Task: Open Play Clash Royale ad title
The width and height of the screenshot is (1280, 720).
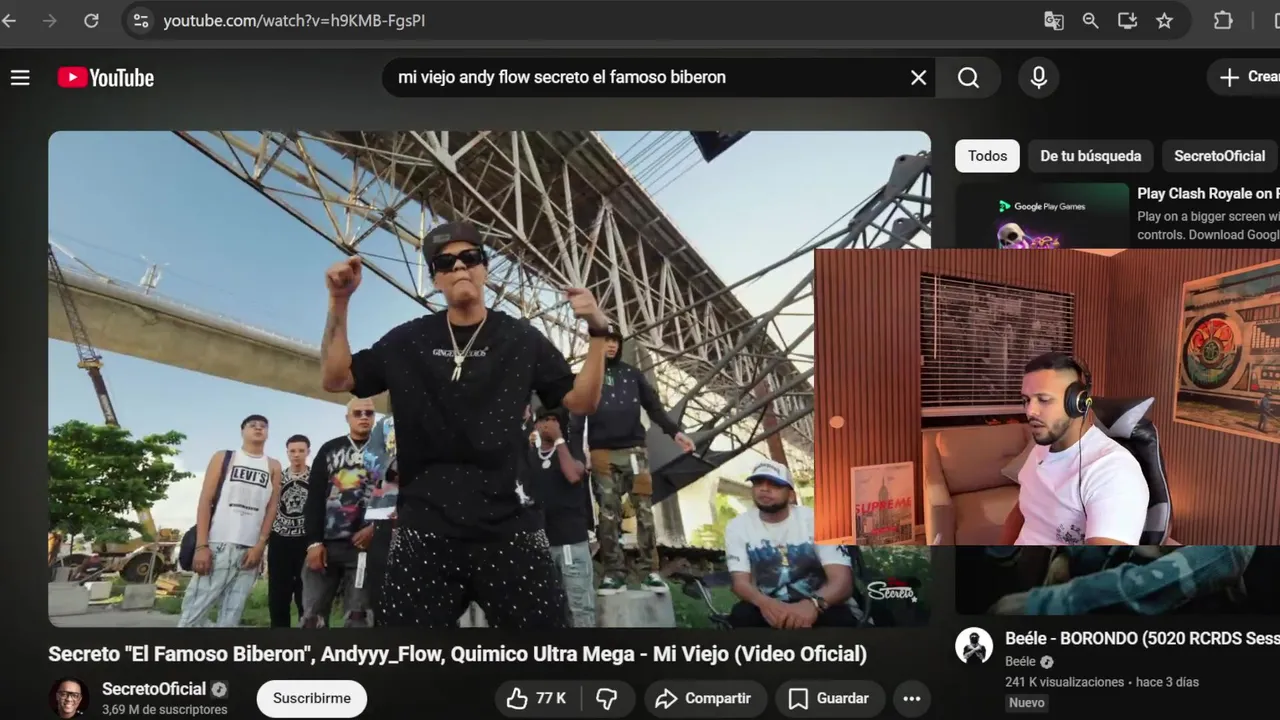Action: [x=1208, y=194]
